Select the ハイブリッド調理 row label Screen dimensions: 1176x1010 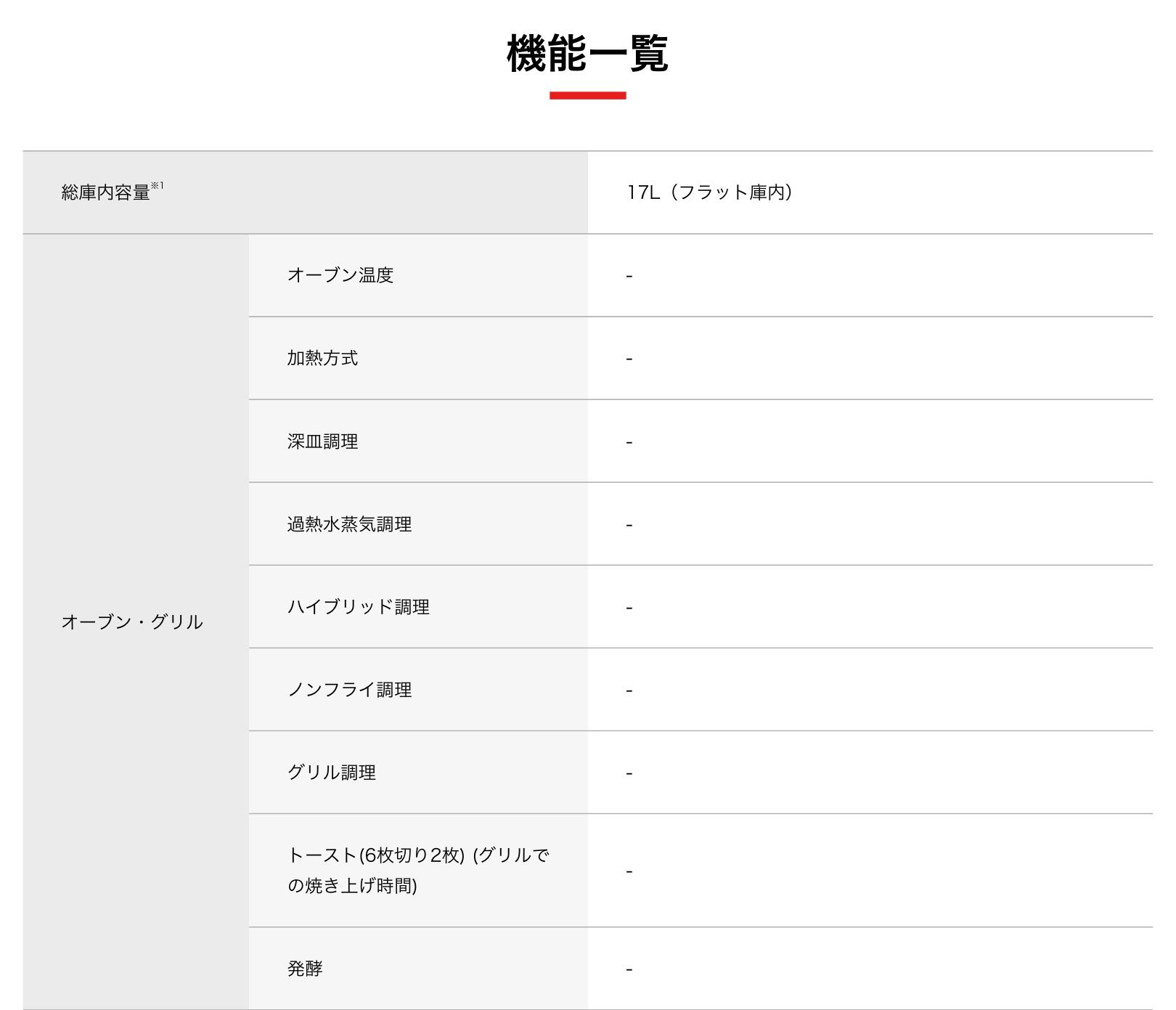coord(359,607)
